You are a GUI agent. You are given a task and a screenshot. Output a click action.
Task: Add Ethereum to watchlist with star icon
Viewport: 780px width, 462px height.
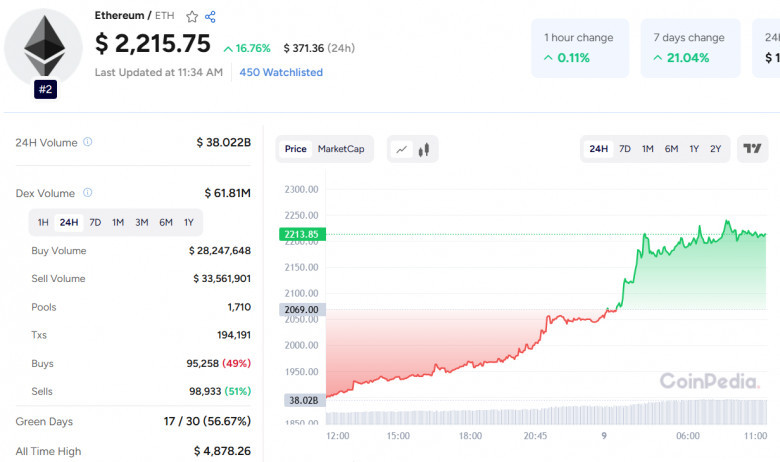[x=192, y=17]
